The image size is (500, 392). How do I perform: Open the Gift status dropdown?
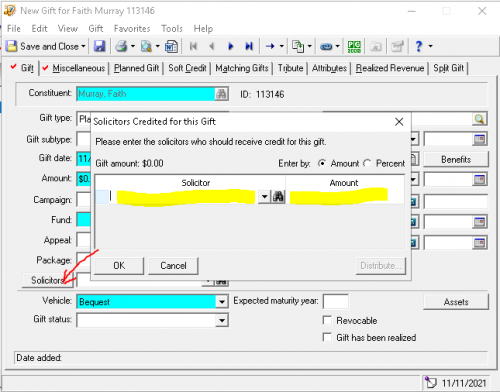[222, 321]
